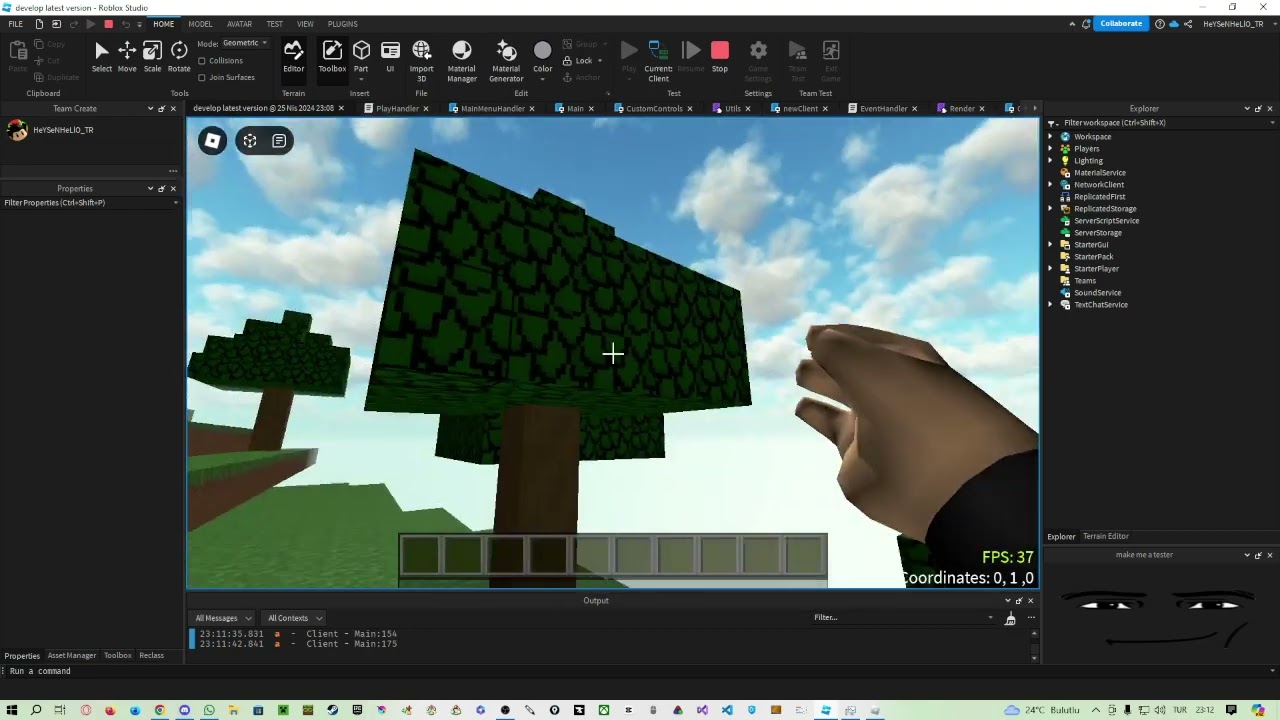Open the All Messages filter dropdown
The width and height of the screenshot is (1280, 720).
point(223,618)
